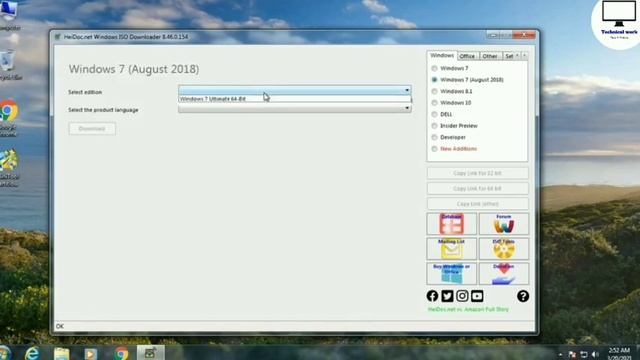Screen dimensions: 640x360
Task: Select the Insider Preview radio button
Action: click(434, 126)
